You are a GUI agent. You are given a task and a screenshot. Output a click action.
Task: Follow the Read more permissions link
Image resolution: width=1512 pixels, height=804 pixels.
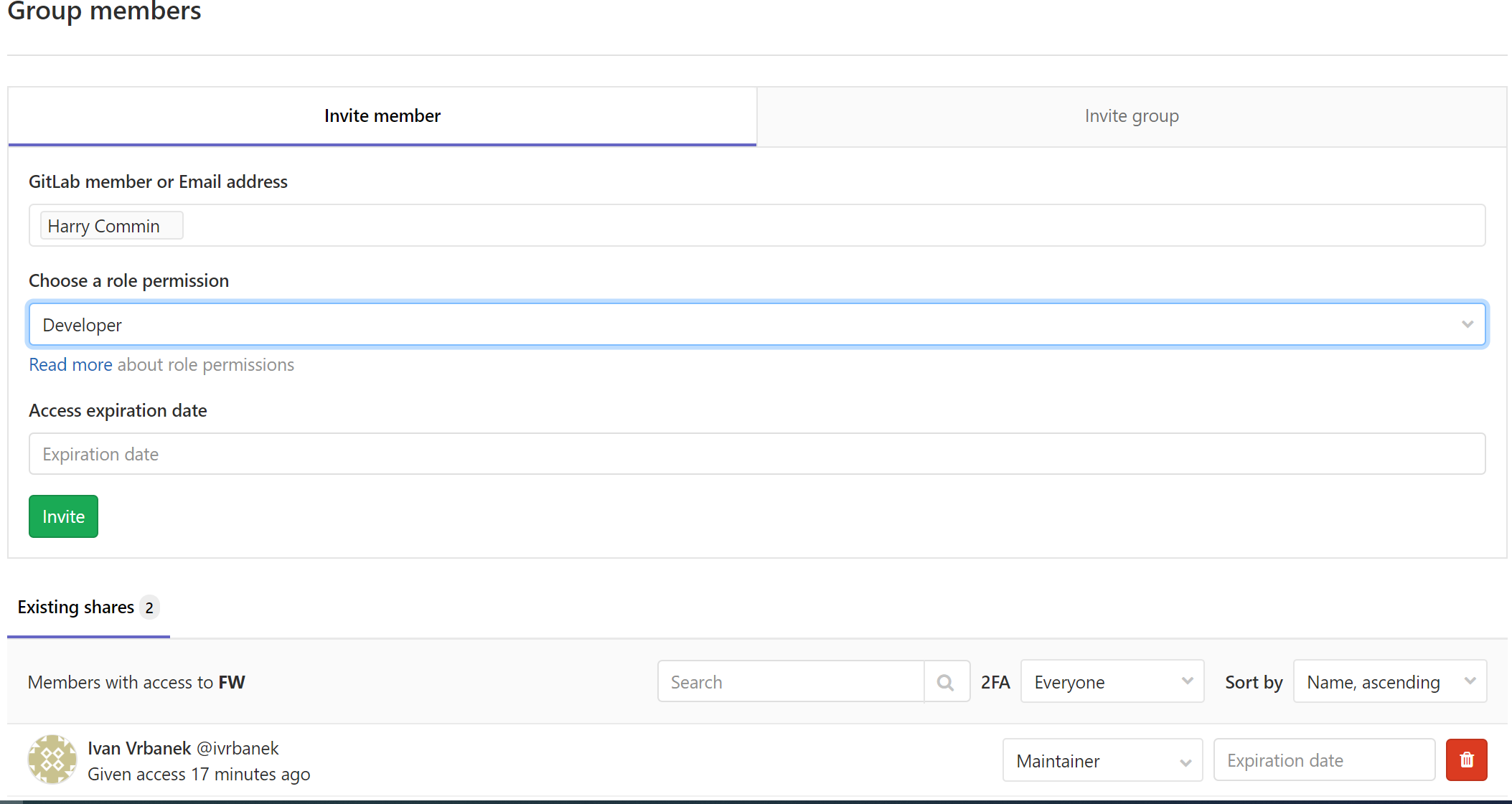tap(70, 365)
